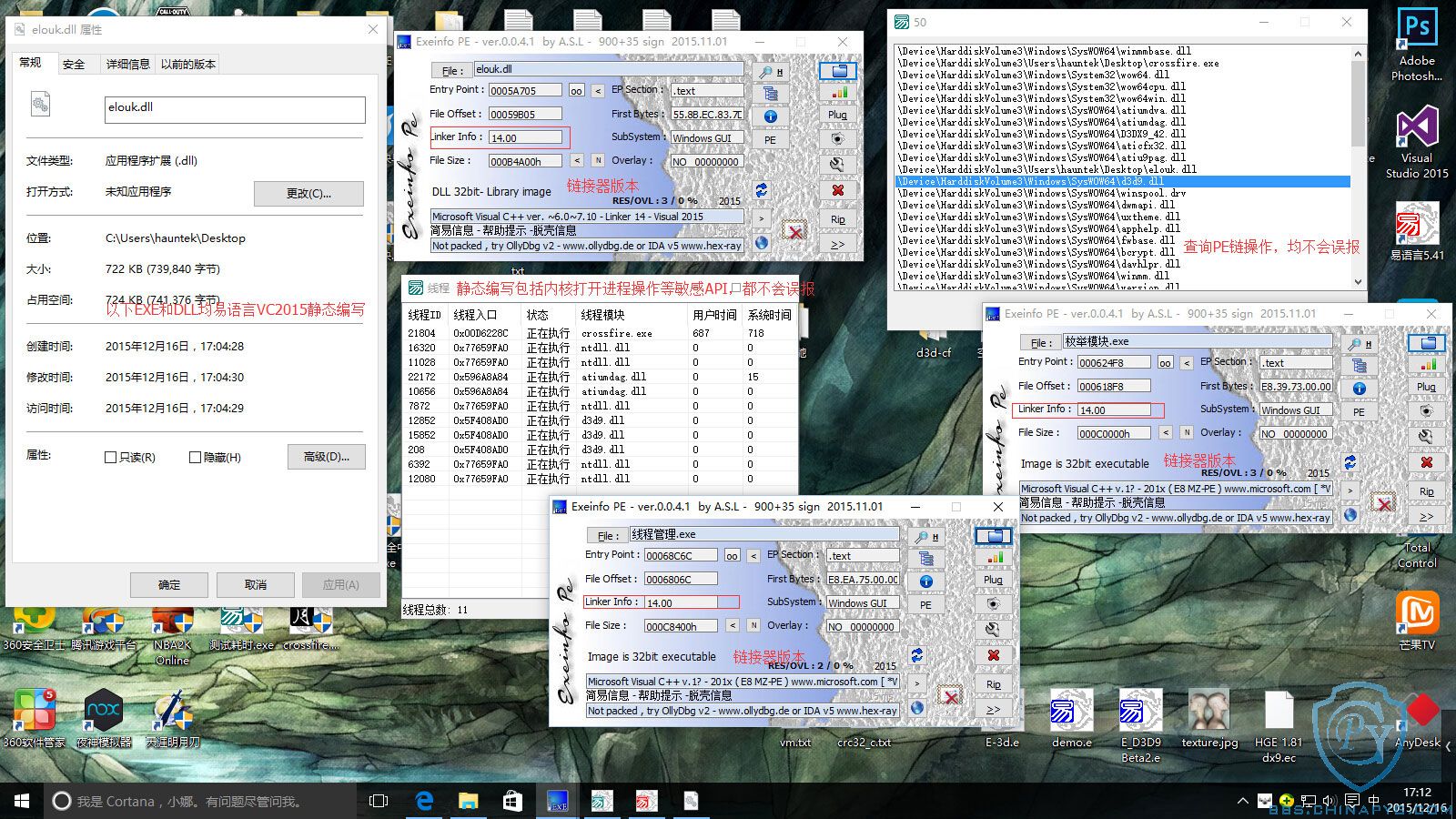Click red X exit icon in 枚举模块.exe Exeinfo window
Image resolution: width=1456 pixels, height=819 pixels.
(x=1427, y=462)
